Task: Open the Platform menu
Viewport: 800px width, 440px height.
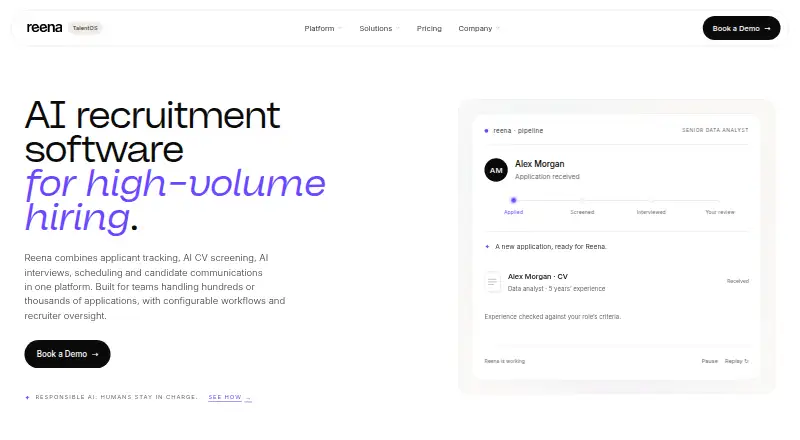Action: [319, 29]
